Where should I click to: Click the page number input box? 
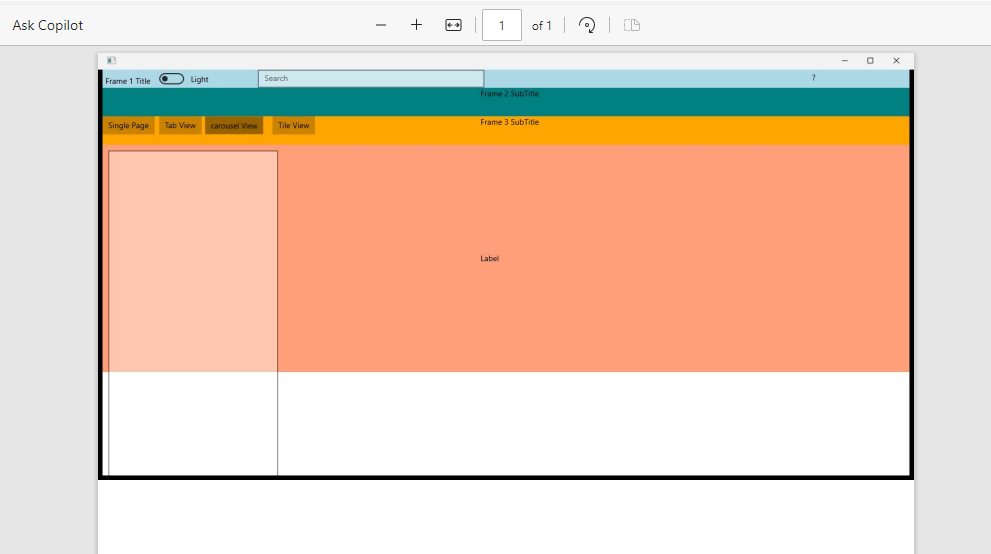502,25
